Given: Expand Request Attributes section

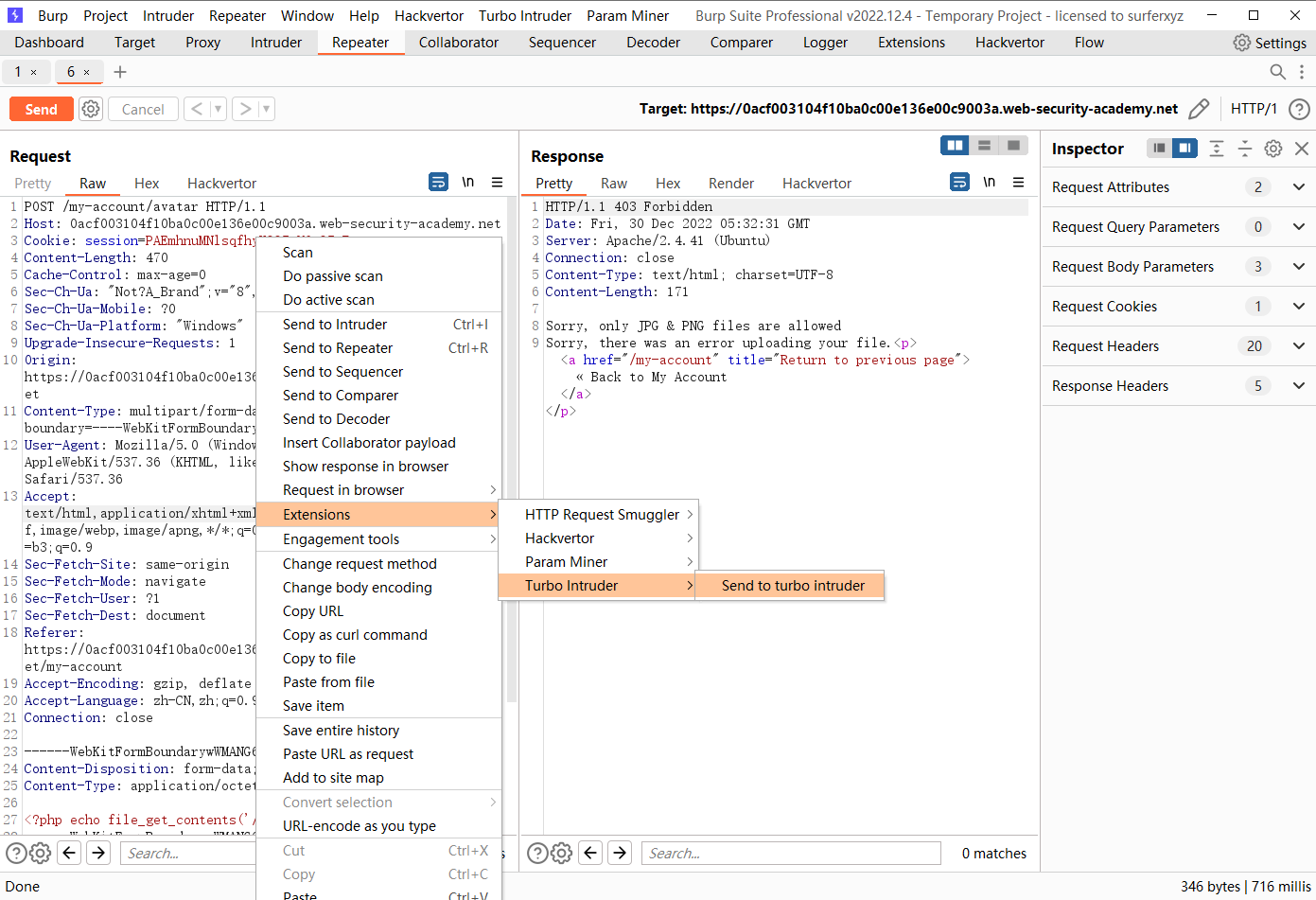Looking at the screenshot, I should (x=1179, y=187).
